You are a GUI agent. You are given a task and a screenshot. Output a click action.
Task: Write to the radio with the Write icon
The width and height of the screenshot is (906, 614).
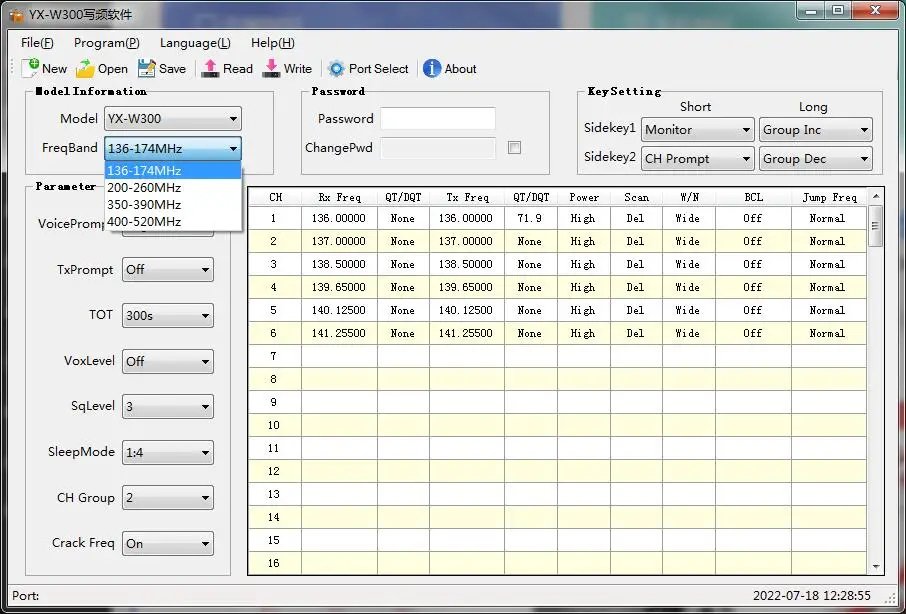(x=272, y=68)
